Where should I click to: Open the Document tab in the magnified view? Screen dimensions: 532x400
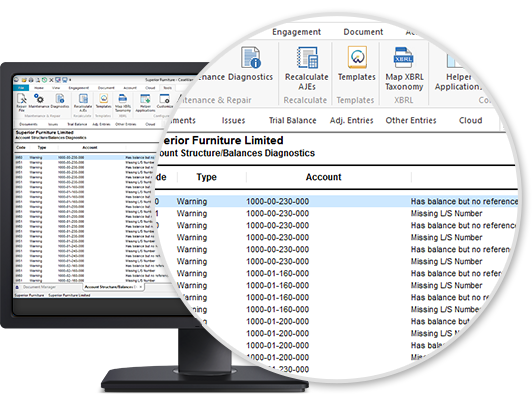pos(363,32)
